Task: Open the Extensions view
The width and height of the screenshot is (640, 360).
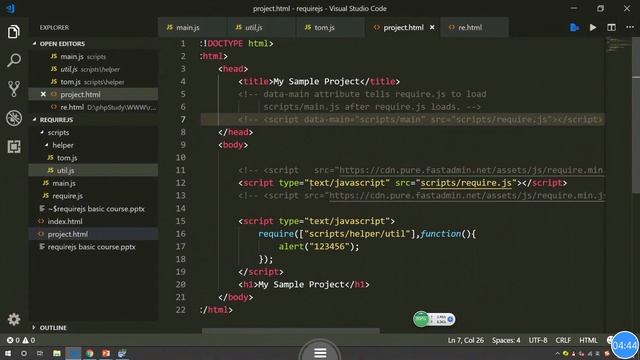Action: (13, 147)
